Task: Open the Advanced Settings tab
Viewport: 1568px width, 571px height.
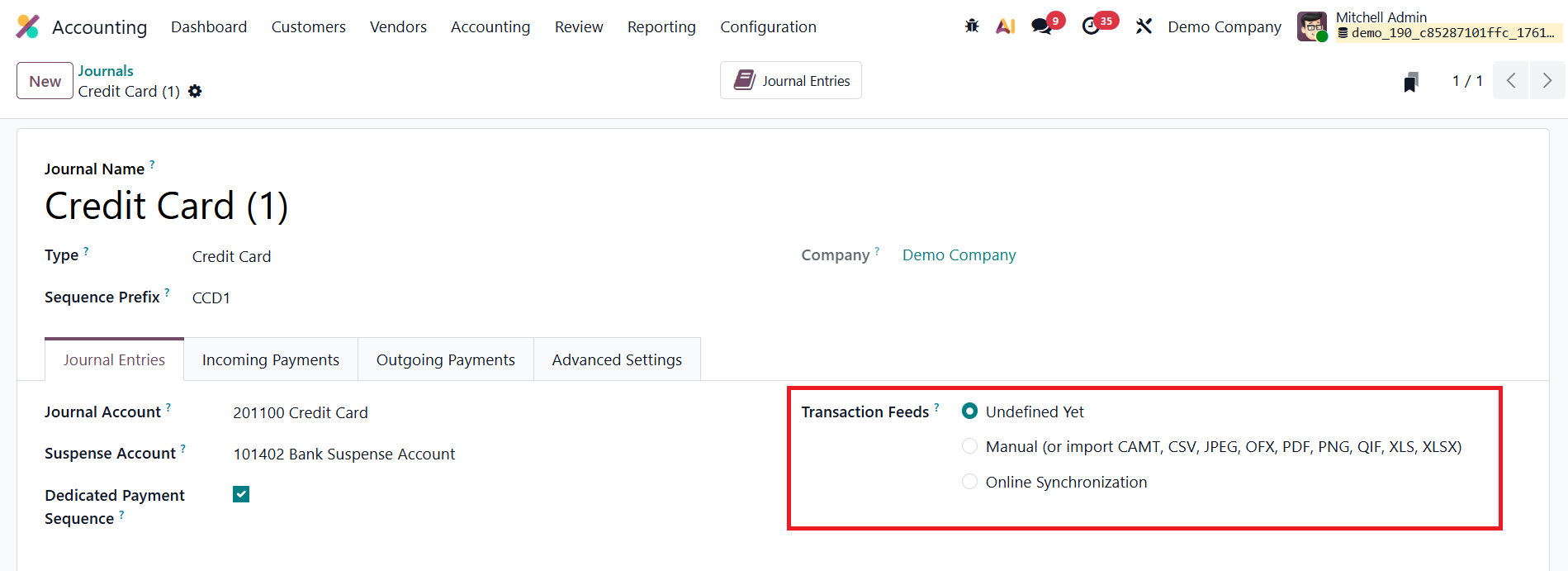Action: tap(617, 360)
